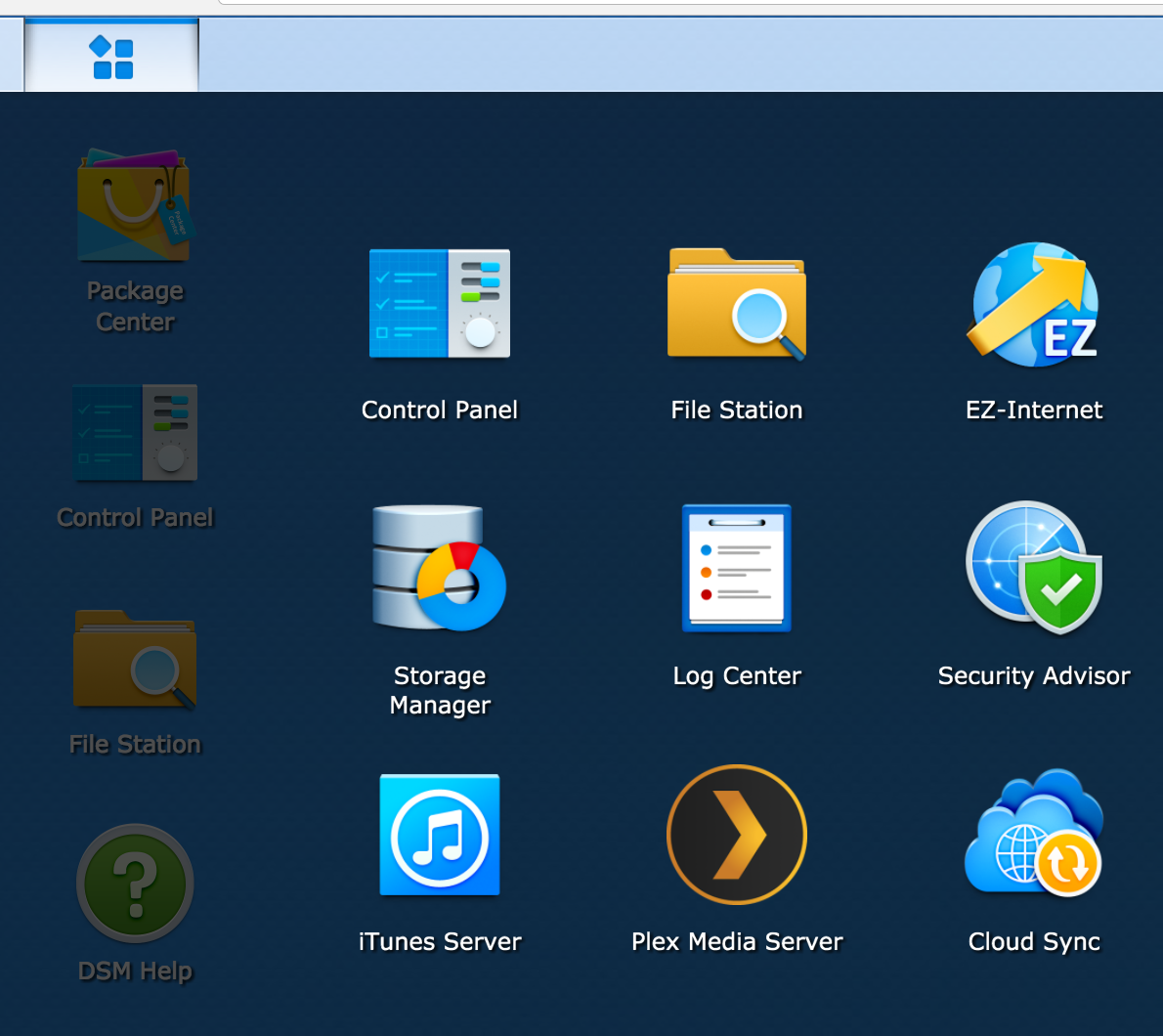Open Storage Manager app icon
This screenshot has height=1036, width=1163.
point(439,567)
